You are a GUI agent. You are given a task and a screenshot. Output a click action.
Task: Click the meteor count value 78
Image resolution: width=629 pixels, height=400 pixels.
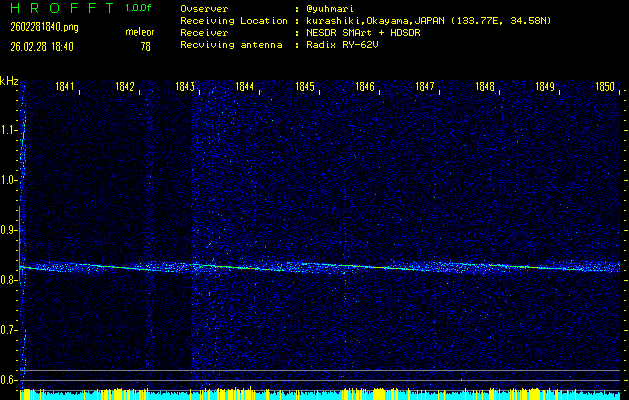point(145,46)
